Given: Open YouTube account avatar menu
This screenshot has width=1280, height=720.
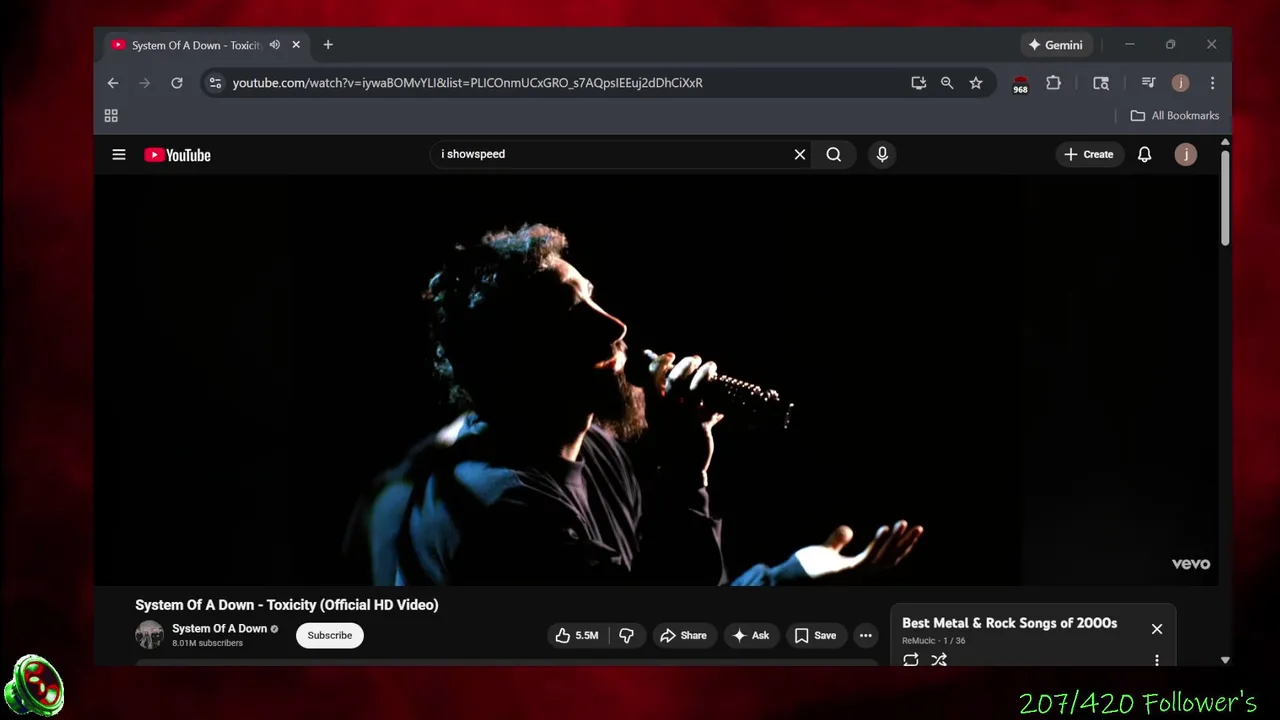Looking at the screenshot, I should [x=1186, y=155].
